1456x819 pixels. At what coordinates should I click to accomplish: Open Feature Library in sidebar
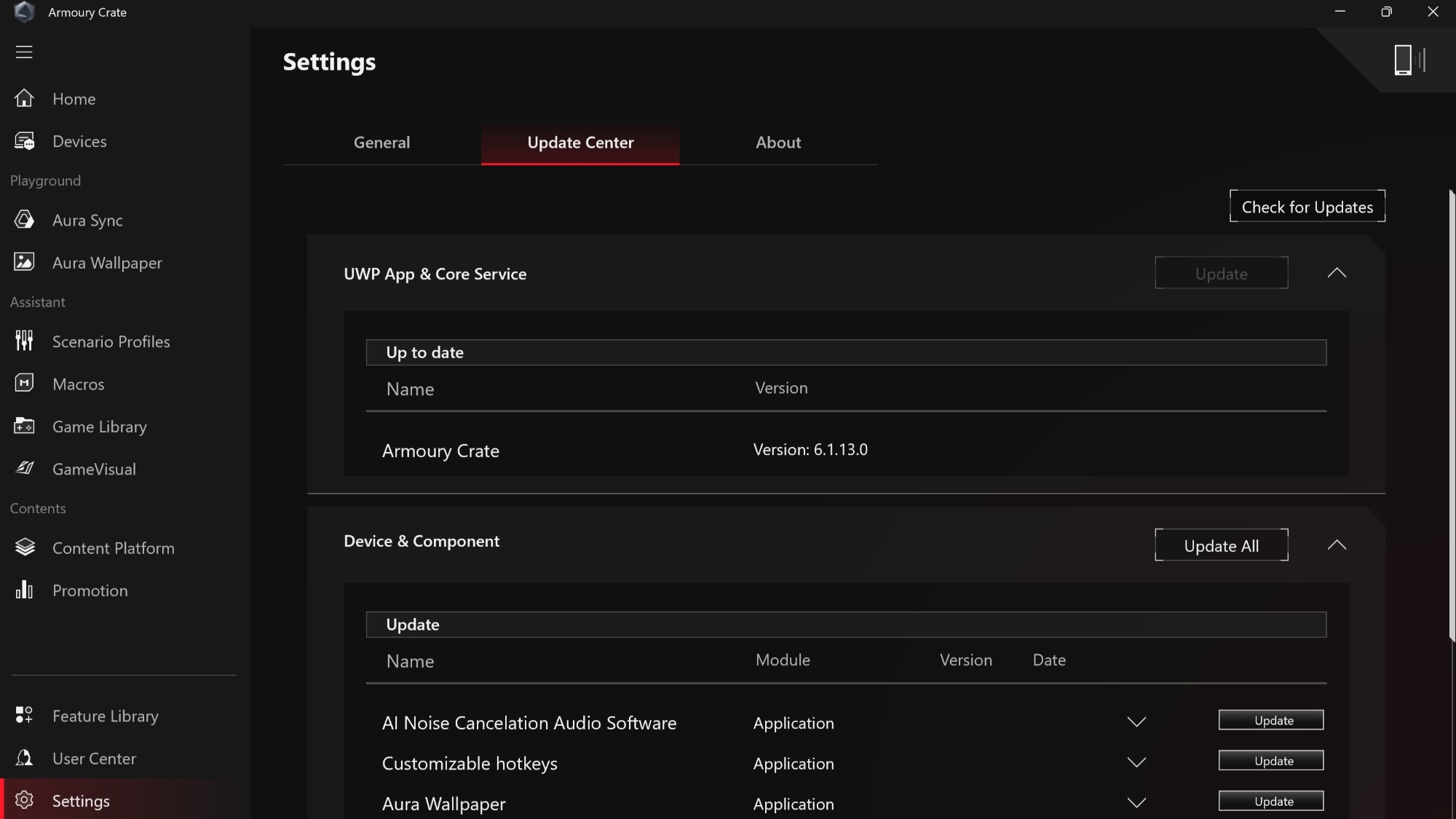105,716
